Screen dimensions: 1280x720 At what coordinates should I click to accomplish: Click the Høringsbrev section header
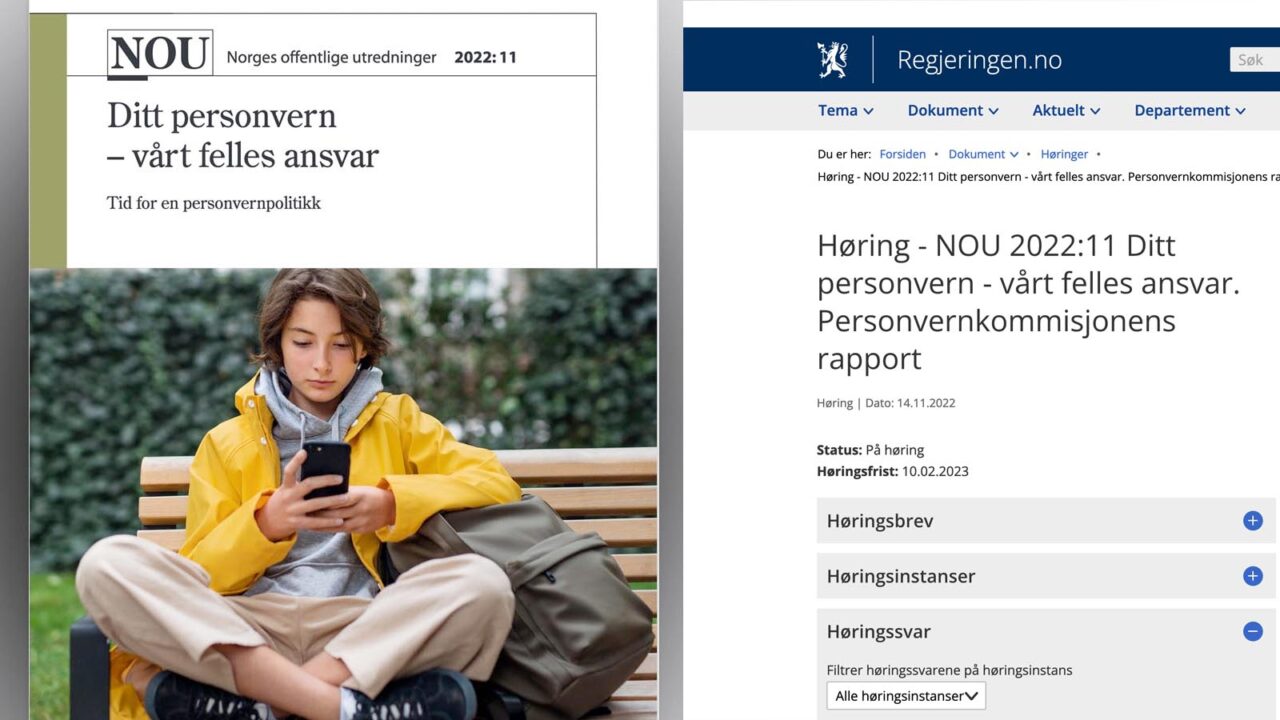pyautogui.click(x=880, y=521)
